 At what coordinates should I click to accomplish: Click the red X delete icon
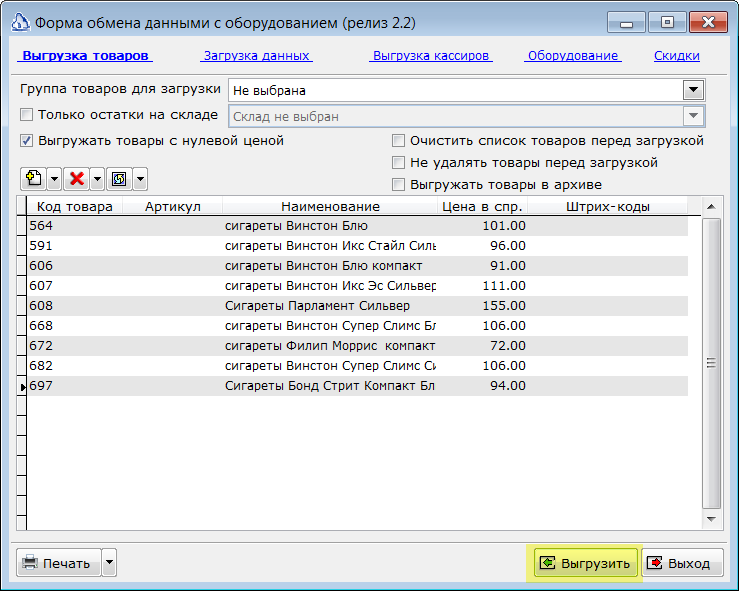(76, 179)
